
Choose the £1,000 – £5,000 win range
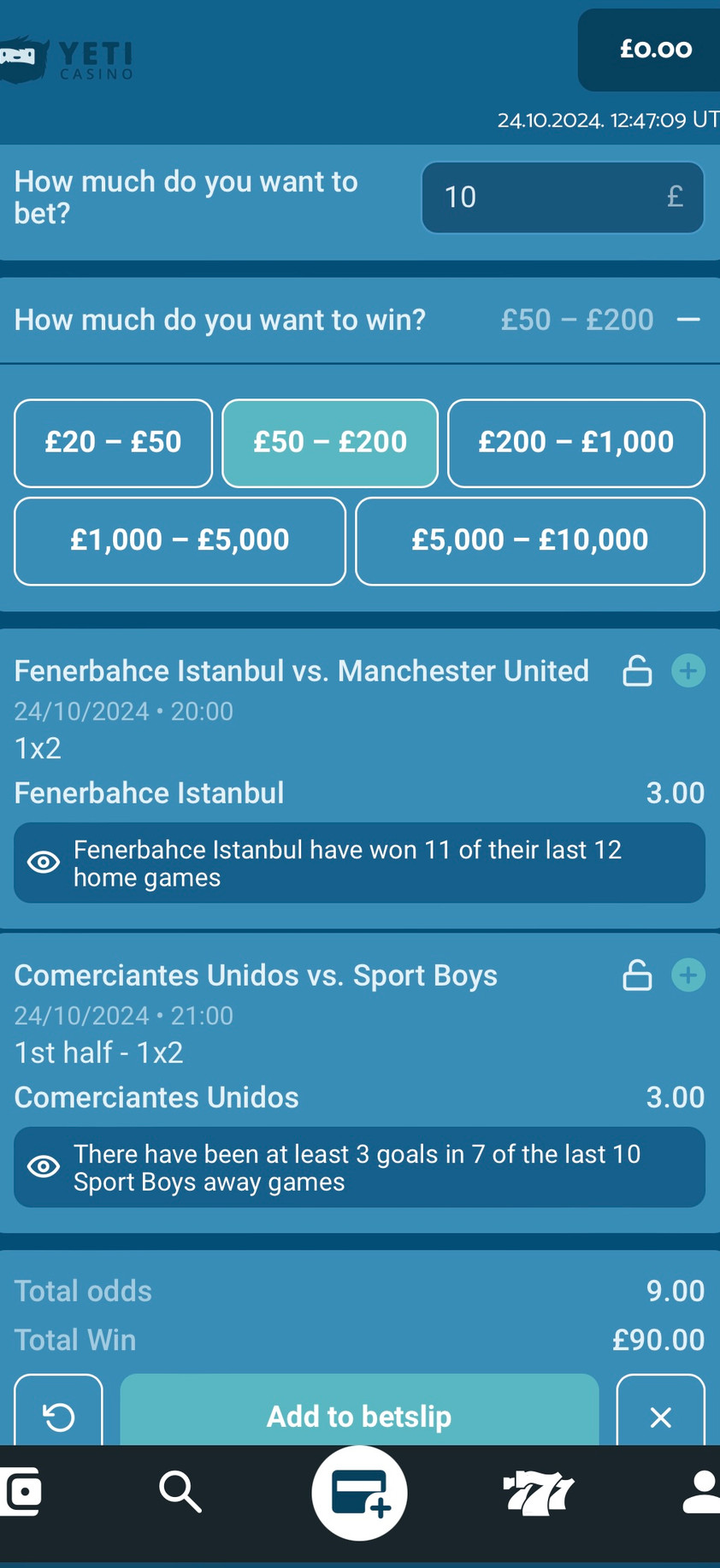click(x=180, y=541)
